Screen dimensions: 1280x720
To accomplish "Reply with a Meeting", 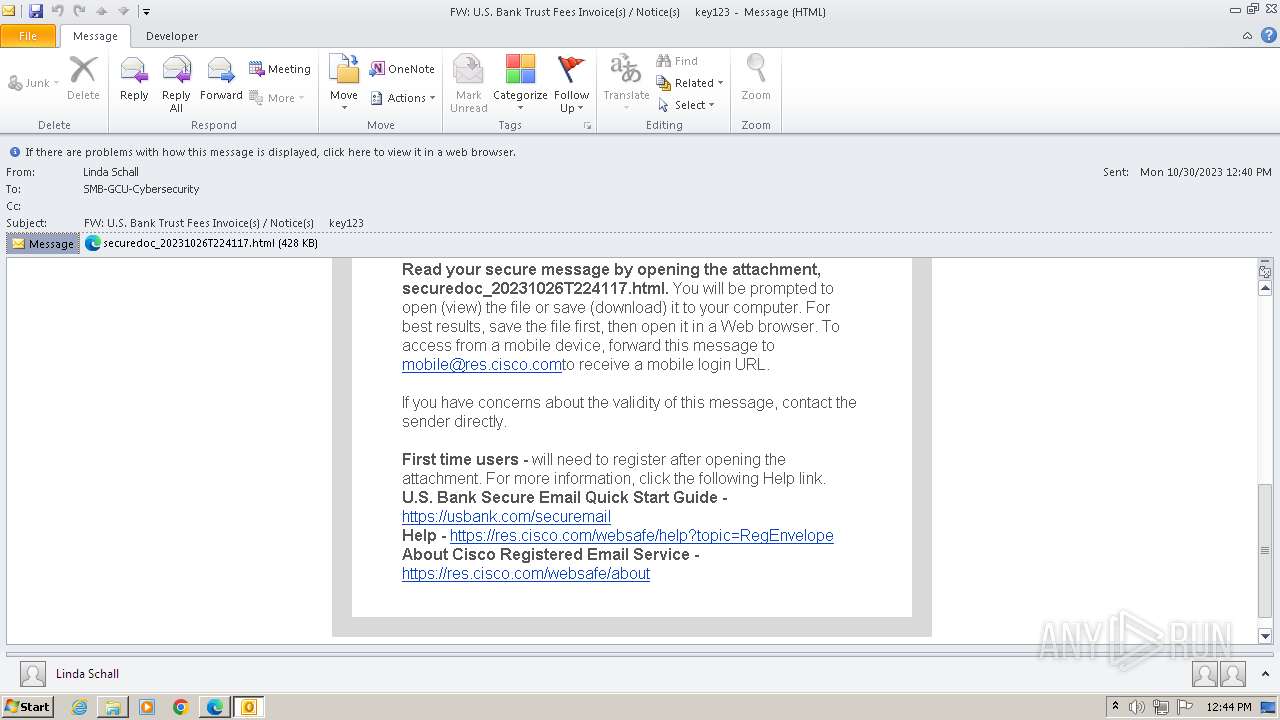I will tap(280, 69).
